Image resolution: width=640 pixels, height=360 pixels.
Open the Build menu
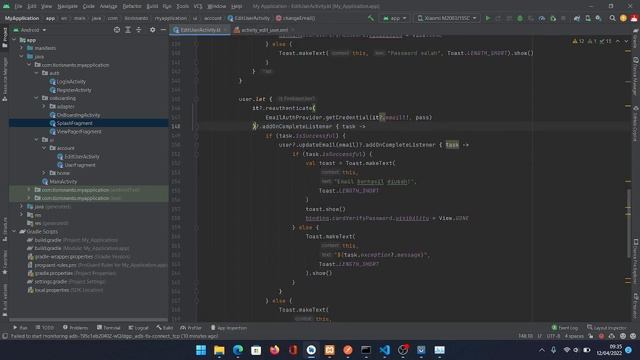(152, 6)
